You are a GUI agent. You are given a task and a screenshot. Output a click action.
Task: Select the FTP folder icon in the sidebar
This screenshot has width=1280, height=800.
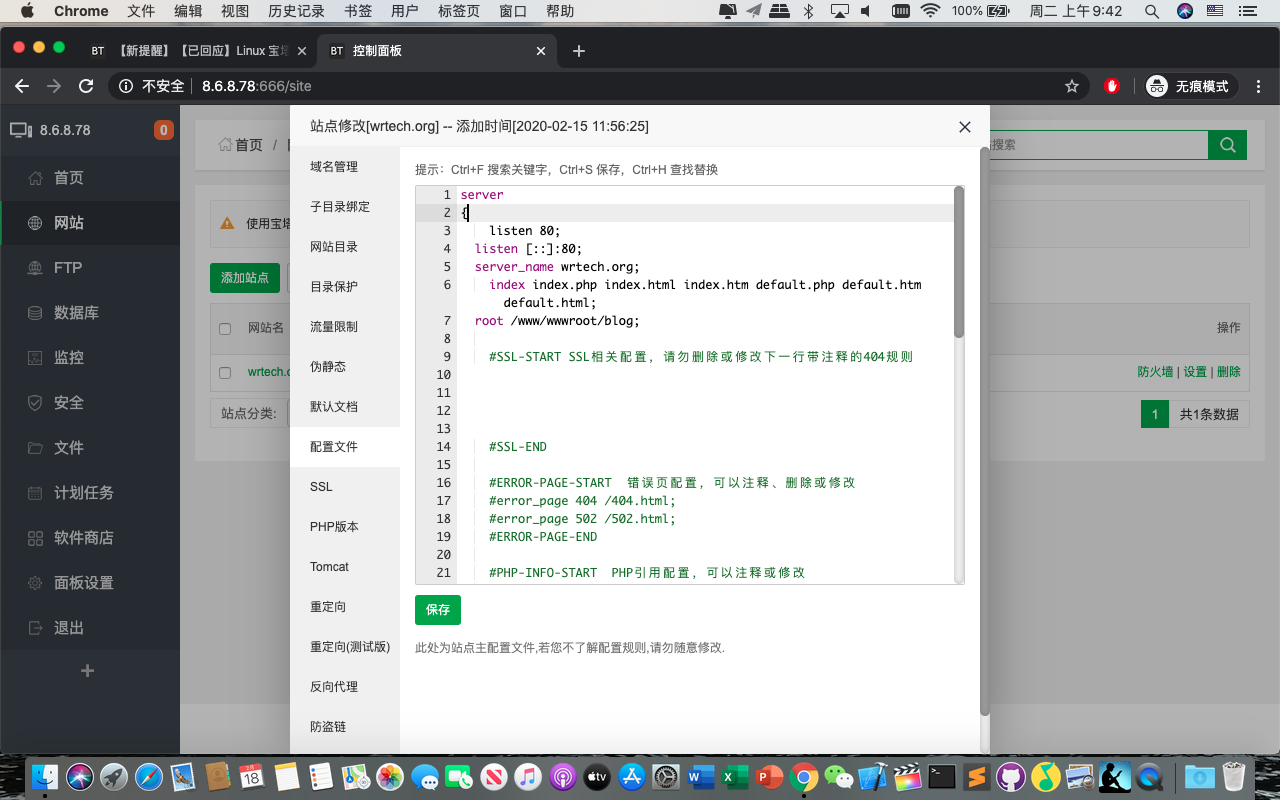(x=36, y=268)
